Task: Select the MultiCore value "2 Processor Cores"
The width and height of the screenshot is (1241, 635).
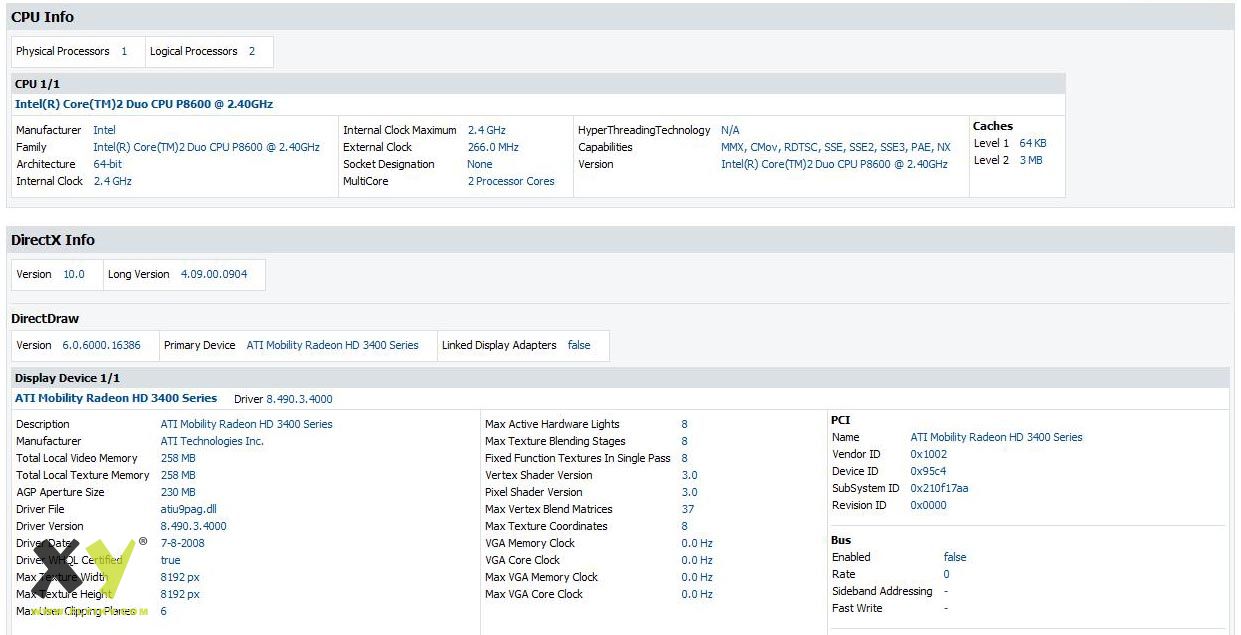Action: pos(511,181)
